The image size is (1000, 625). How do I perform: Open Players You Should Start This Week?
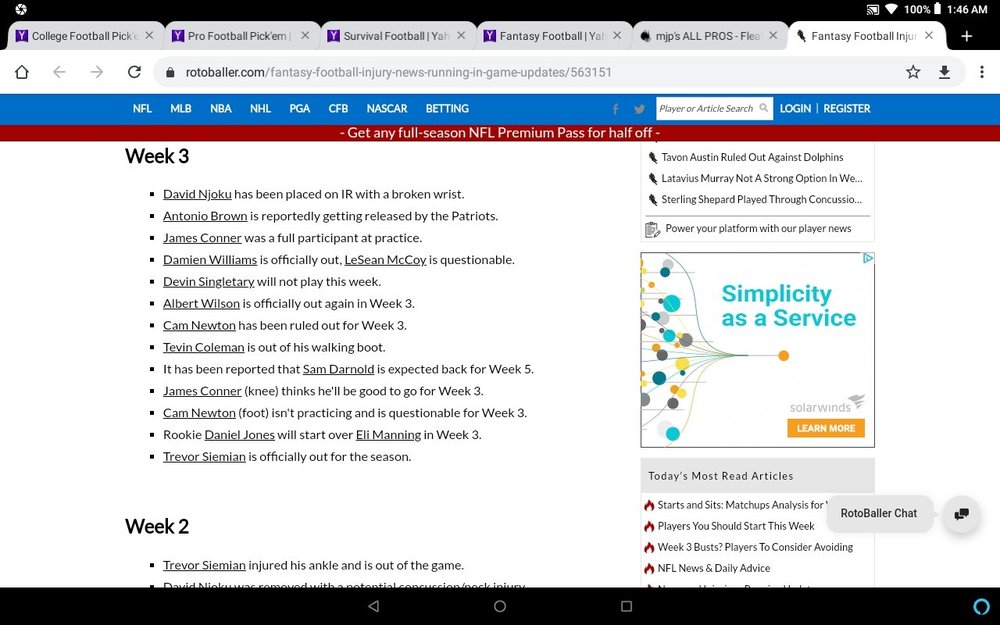pos(736,526)
